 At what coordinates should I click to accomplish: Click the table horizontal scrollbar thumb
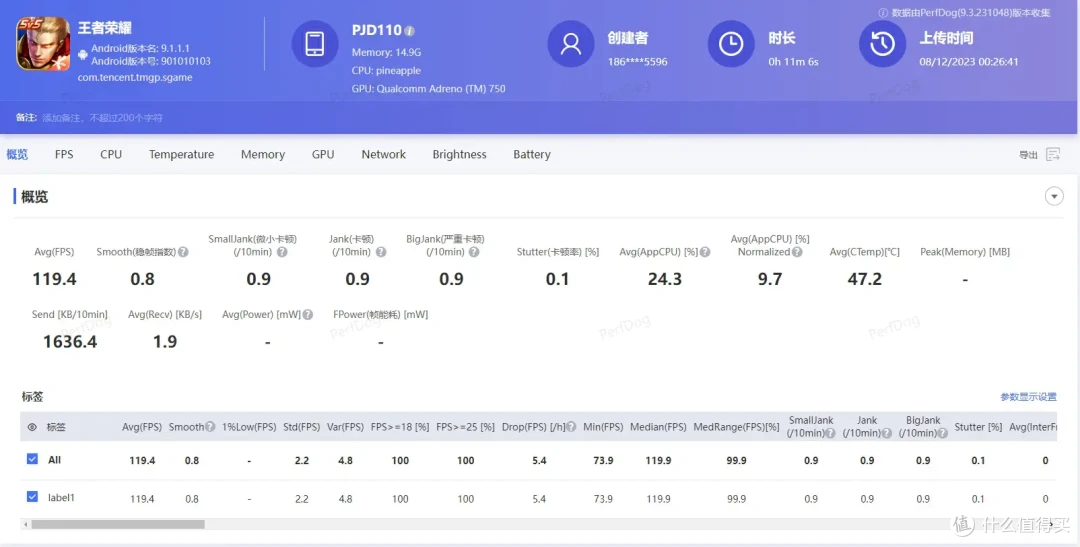click(x=118, y=524)
